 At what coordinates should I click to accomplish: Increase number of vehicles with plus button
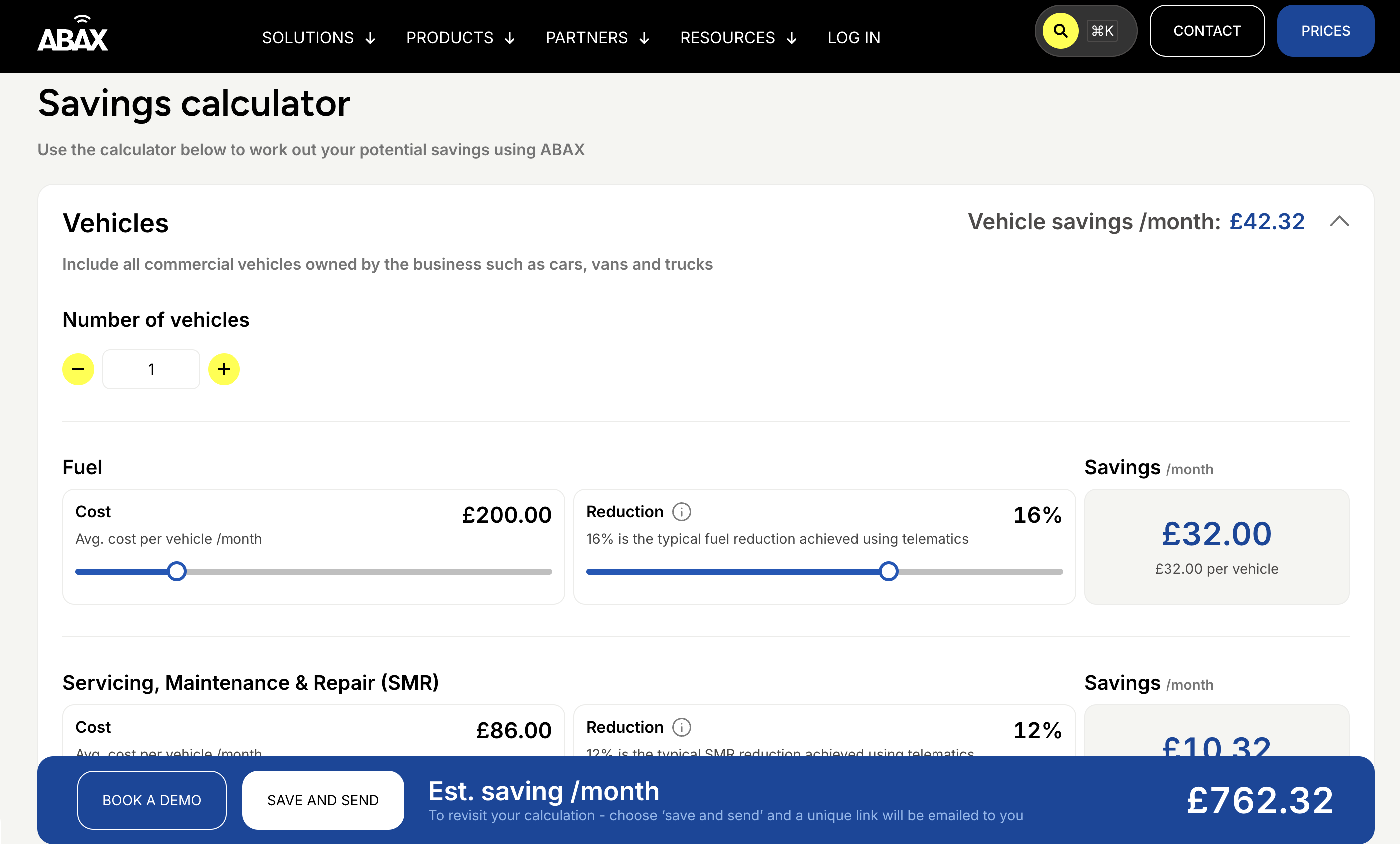pos(224,369)
